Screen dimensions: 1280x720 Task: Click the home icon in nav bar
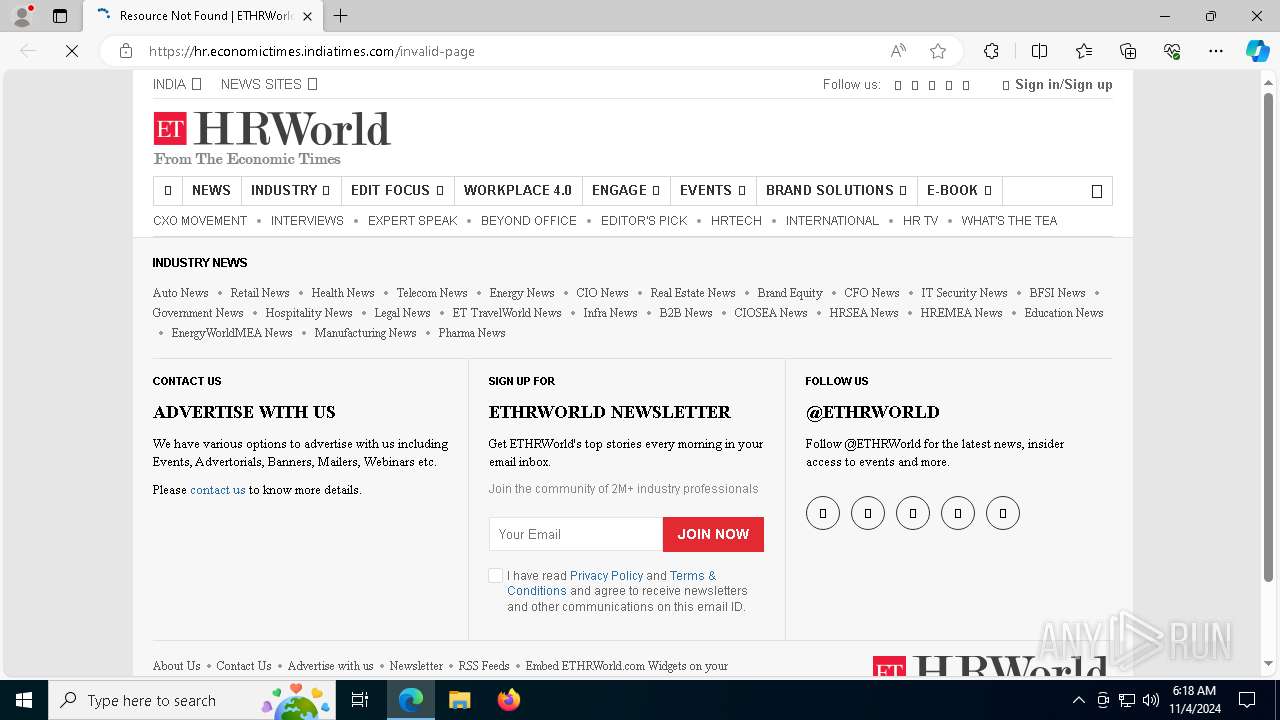[167, 190]
